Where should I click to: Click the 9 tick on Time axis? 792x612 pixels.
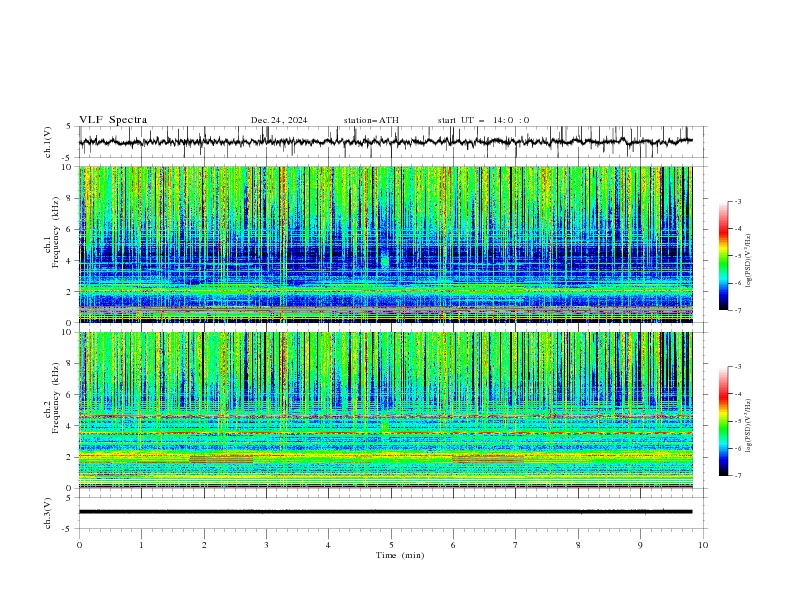coord(640,545)
